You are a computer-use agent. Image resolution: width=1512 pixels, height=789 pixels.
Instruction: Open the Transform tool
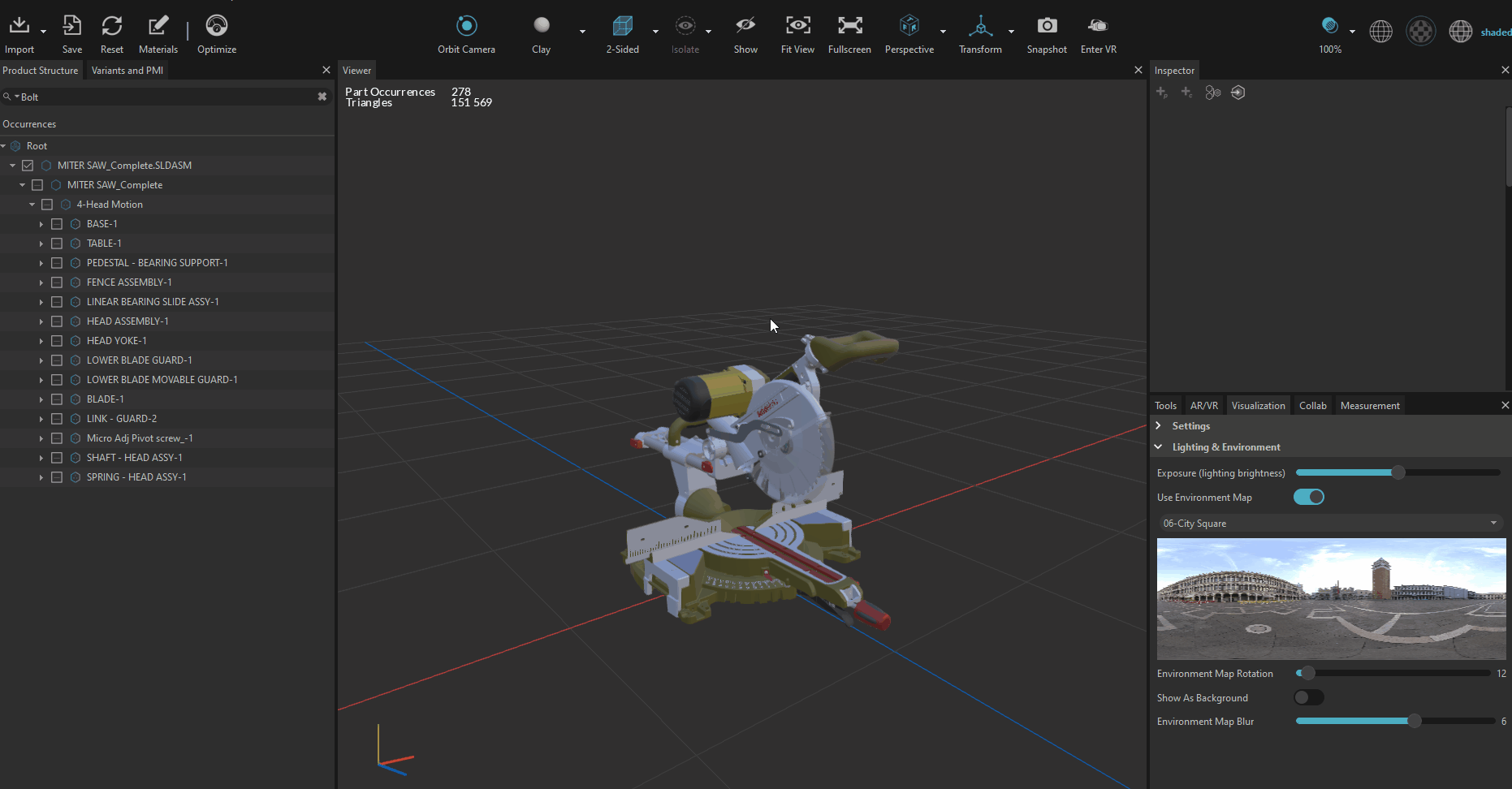point(980,27)
